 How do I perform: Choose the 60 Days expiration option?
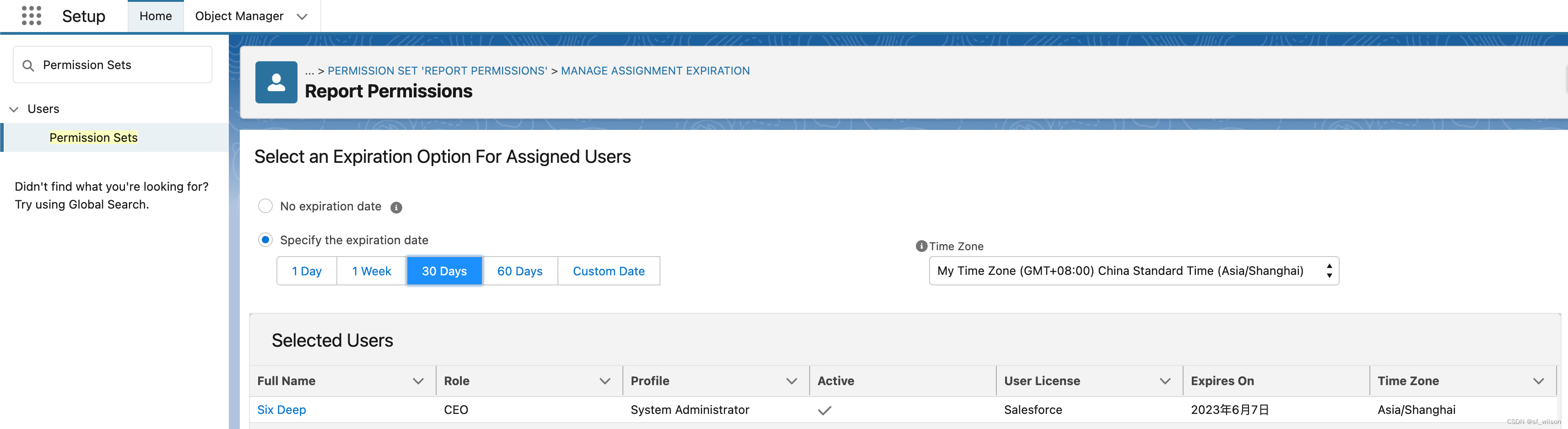point(520,271)
